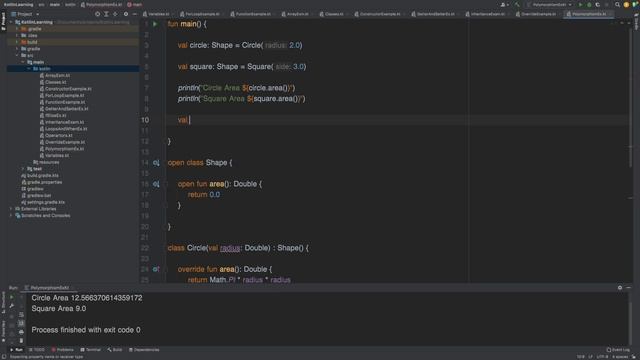Click the override gutter icon next to class Shape
The image size is (640, 360).
coord(156,163)
